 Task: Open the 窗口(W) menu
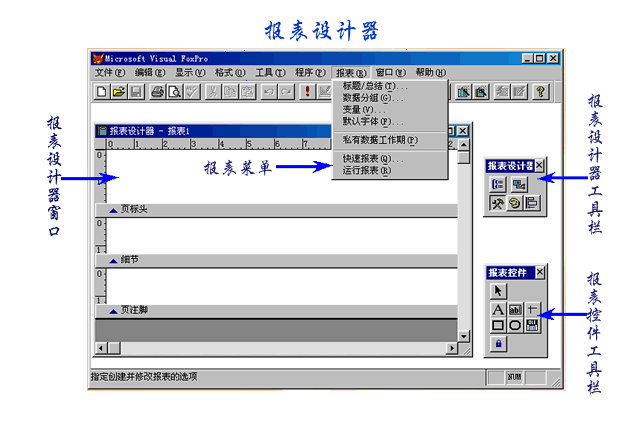pyautogui.click(x=390, y=73)
